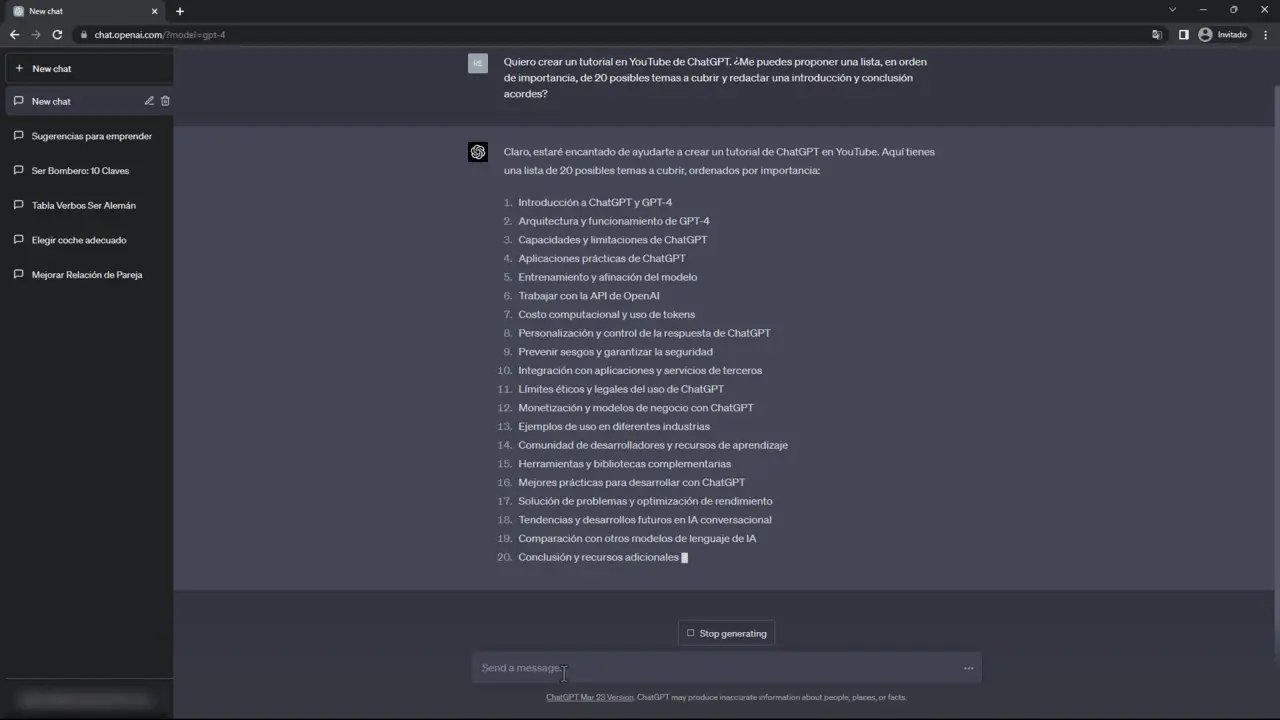Open the ChatGPT Mar 23 Version link
The image size is (1280, 720).
(589, 697)
